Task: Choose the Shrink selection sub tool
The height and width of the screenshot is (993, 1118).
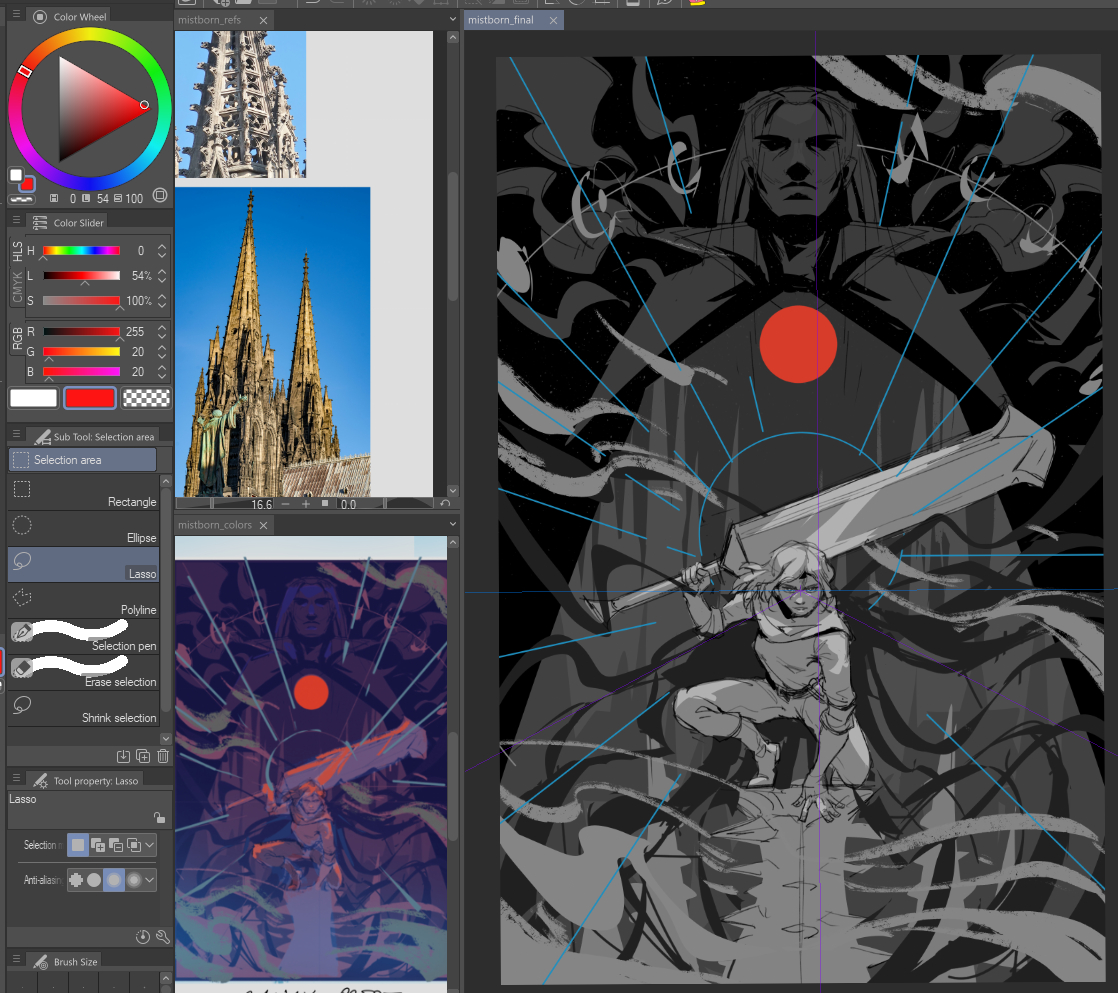Action: tap(83, 706)
